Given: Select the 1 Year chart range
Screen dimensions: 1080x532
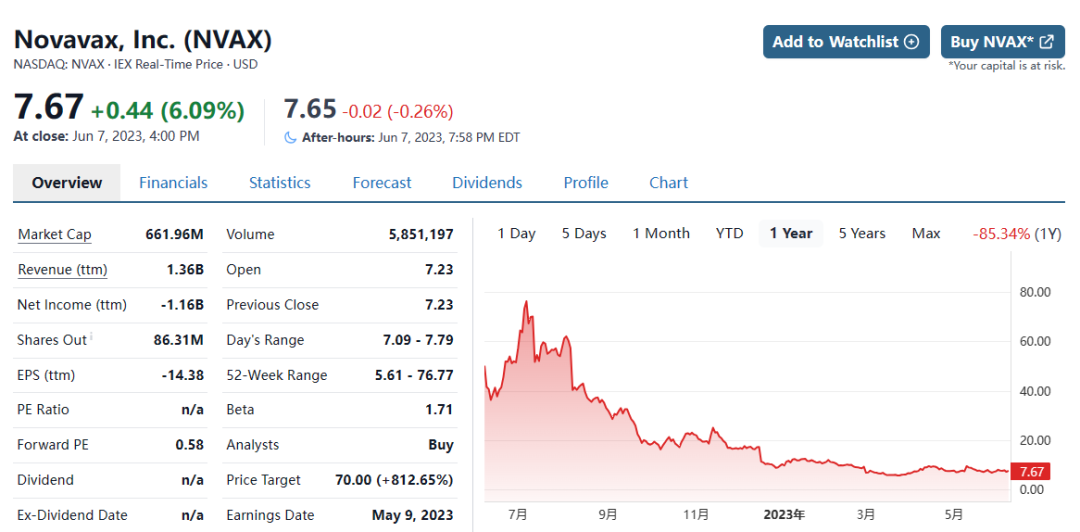Looking at the screenshot, I should tap(791, 234).
